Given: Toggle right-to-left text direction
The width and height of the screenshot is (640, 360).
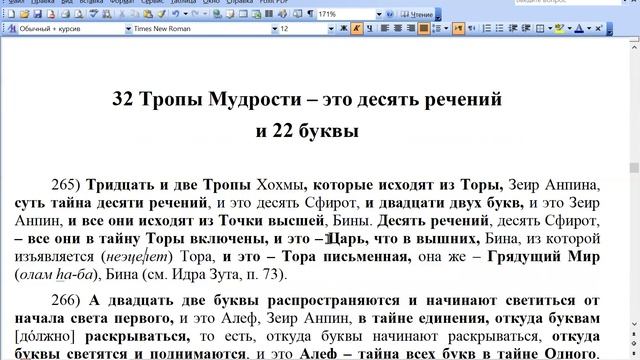Looking at the screenshot, I should [x=471, y=29].
